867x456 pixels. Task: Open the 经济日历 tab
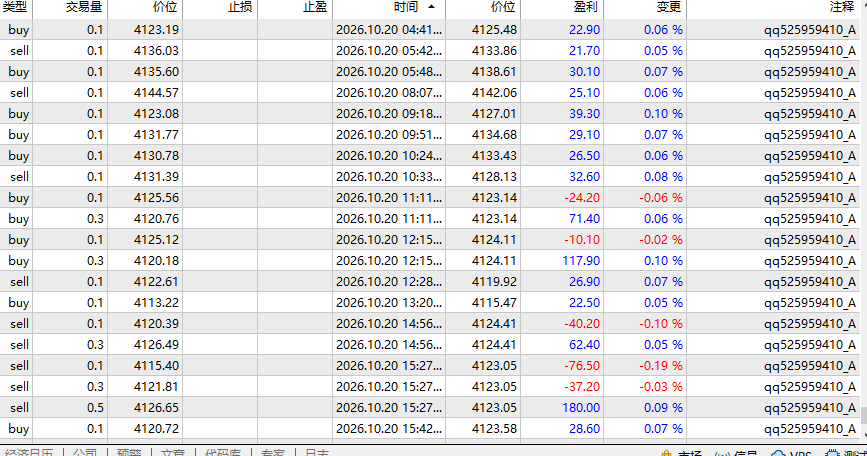(29, 452)
